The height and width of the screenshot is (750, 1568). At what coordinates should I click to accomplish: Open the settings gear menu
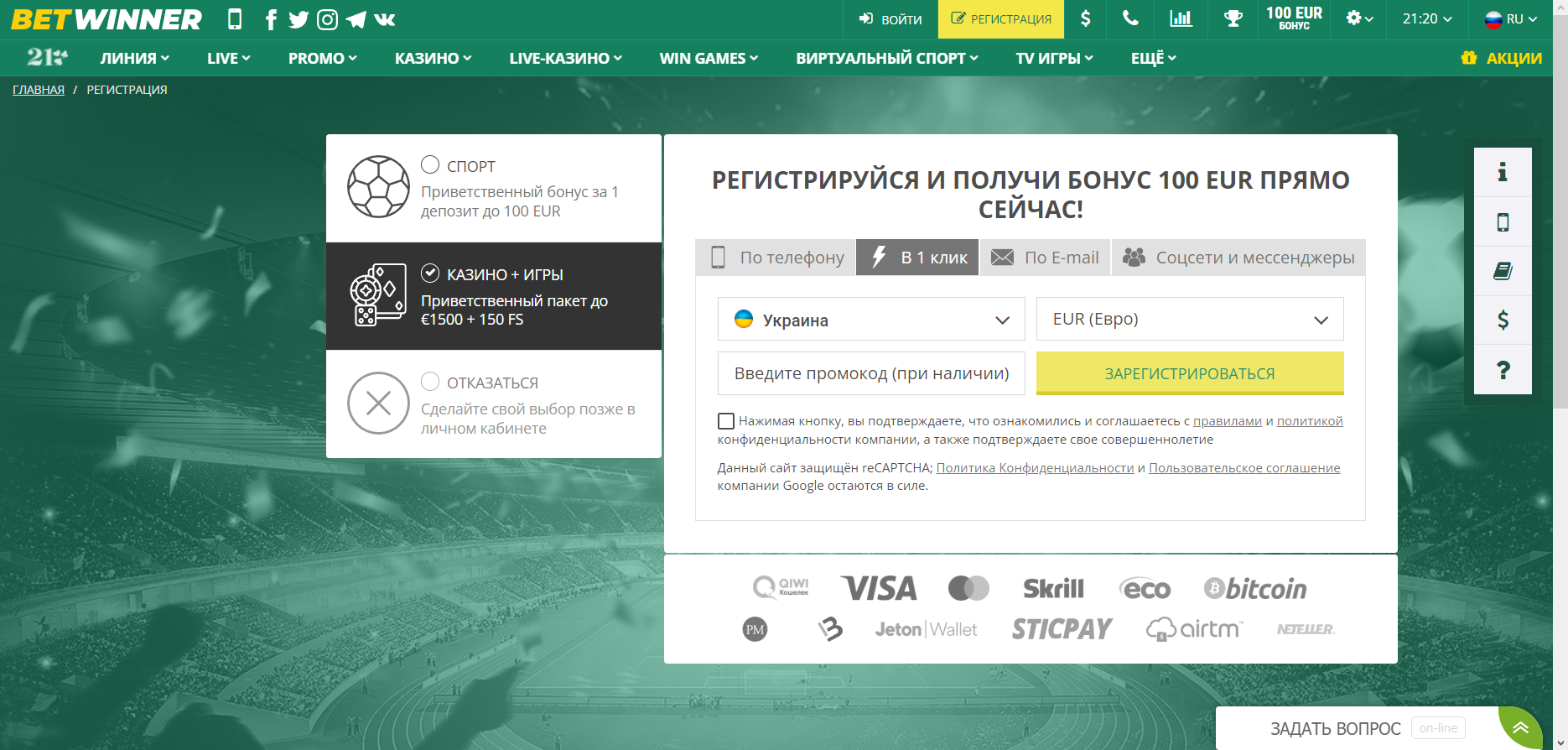[x=1359, y=18]
